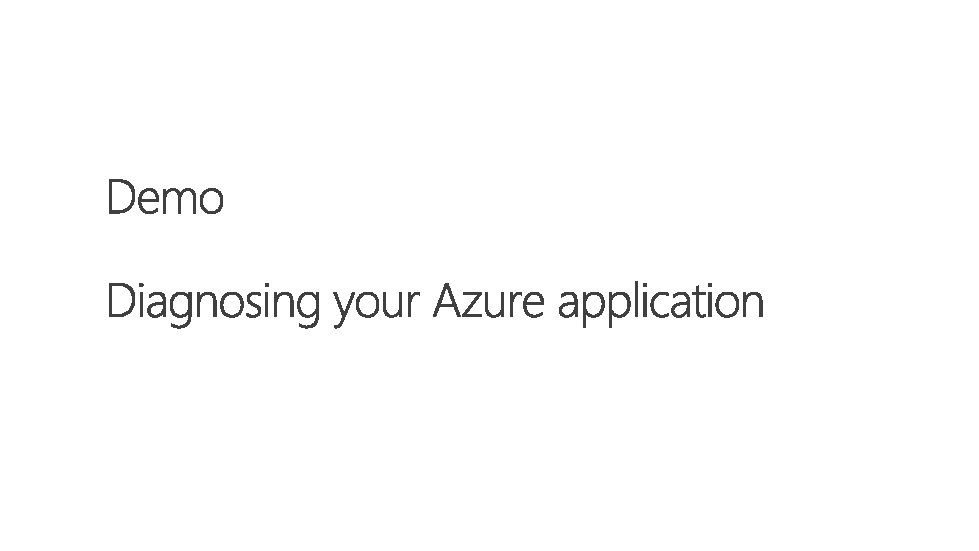Click the letter "m" in "Demo"
Viewport: 979px width, 551px height.
tap(181, 202)
